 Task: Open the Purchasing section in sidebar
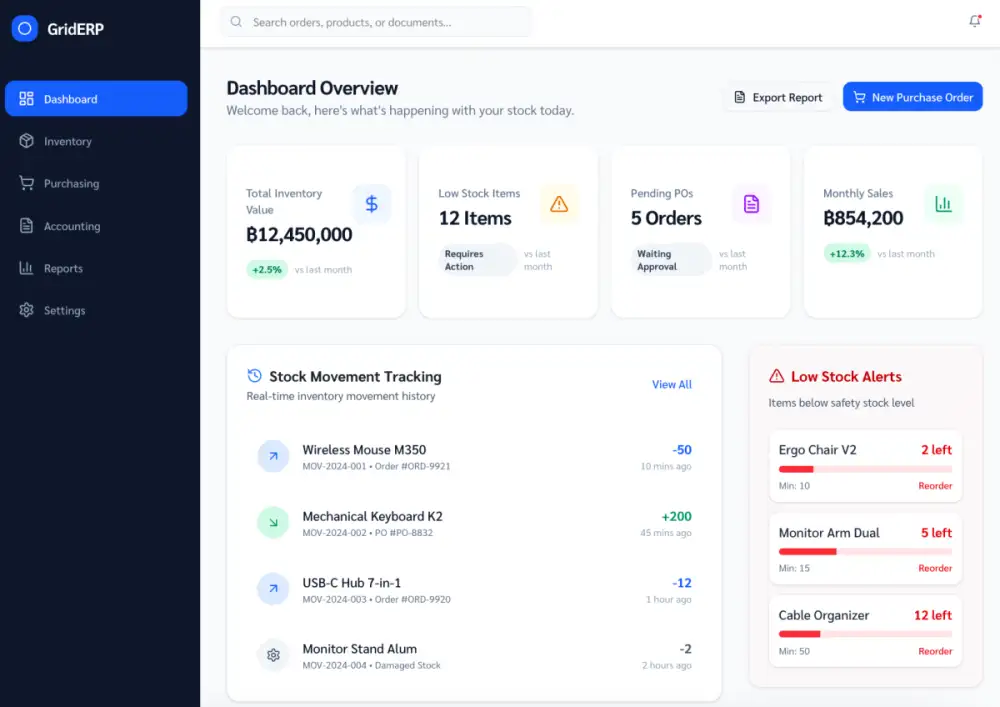25,183
